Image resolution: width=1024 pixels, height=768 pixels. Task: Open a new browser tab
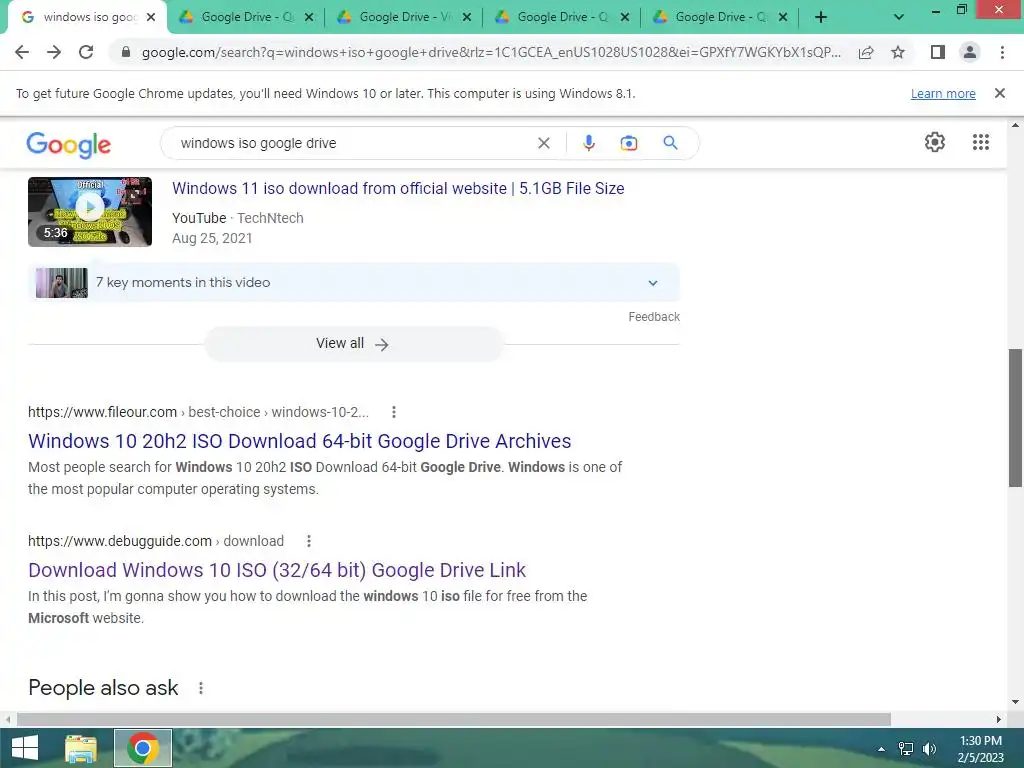[x=821, y=18]
